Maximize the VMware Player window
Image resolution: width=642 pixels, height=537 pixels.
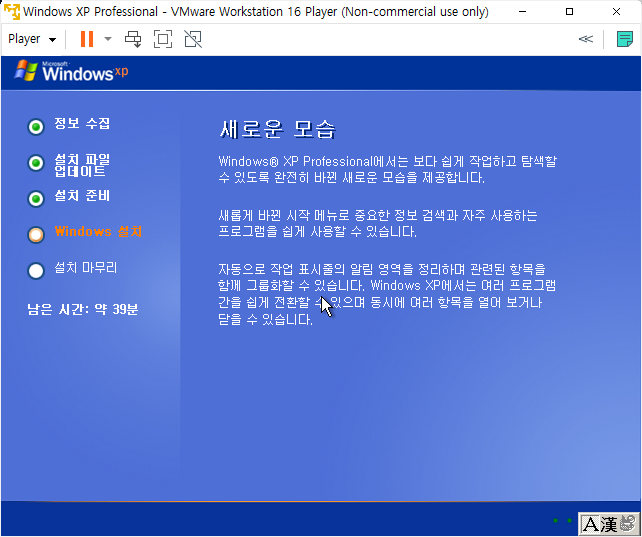point(569,11)
